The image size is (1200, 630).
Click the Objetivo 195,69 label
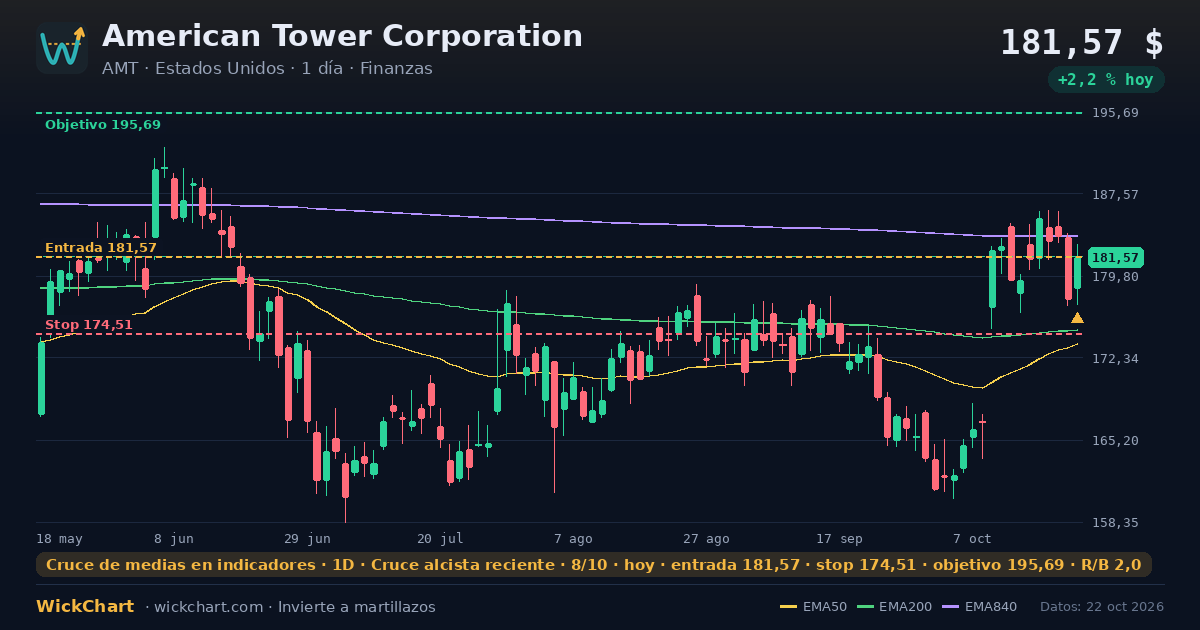(102, 125)
